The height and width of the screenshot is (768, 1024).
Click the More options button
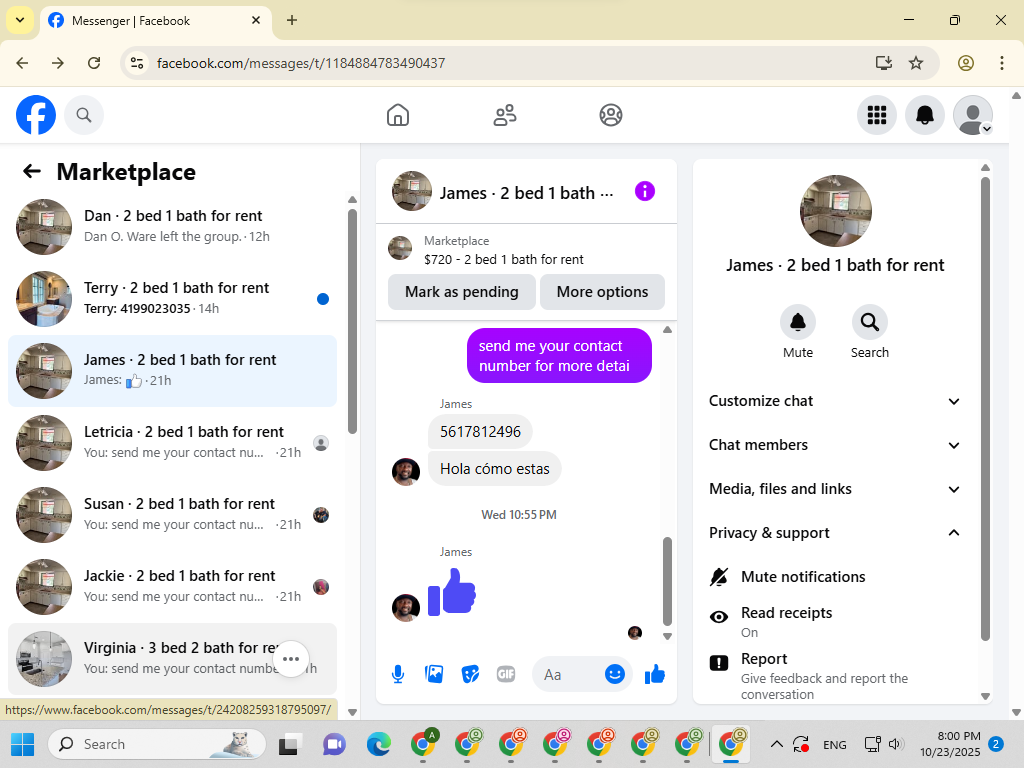(602, 292)
